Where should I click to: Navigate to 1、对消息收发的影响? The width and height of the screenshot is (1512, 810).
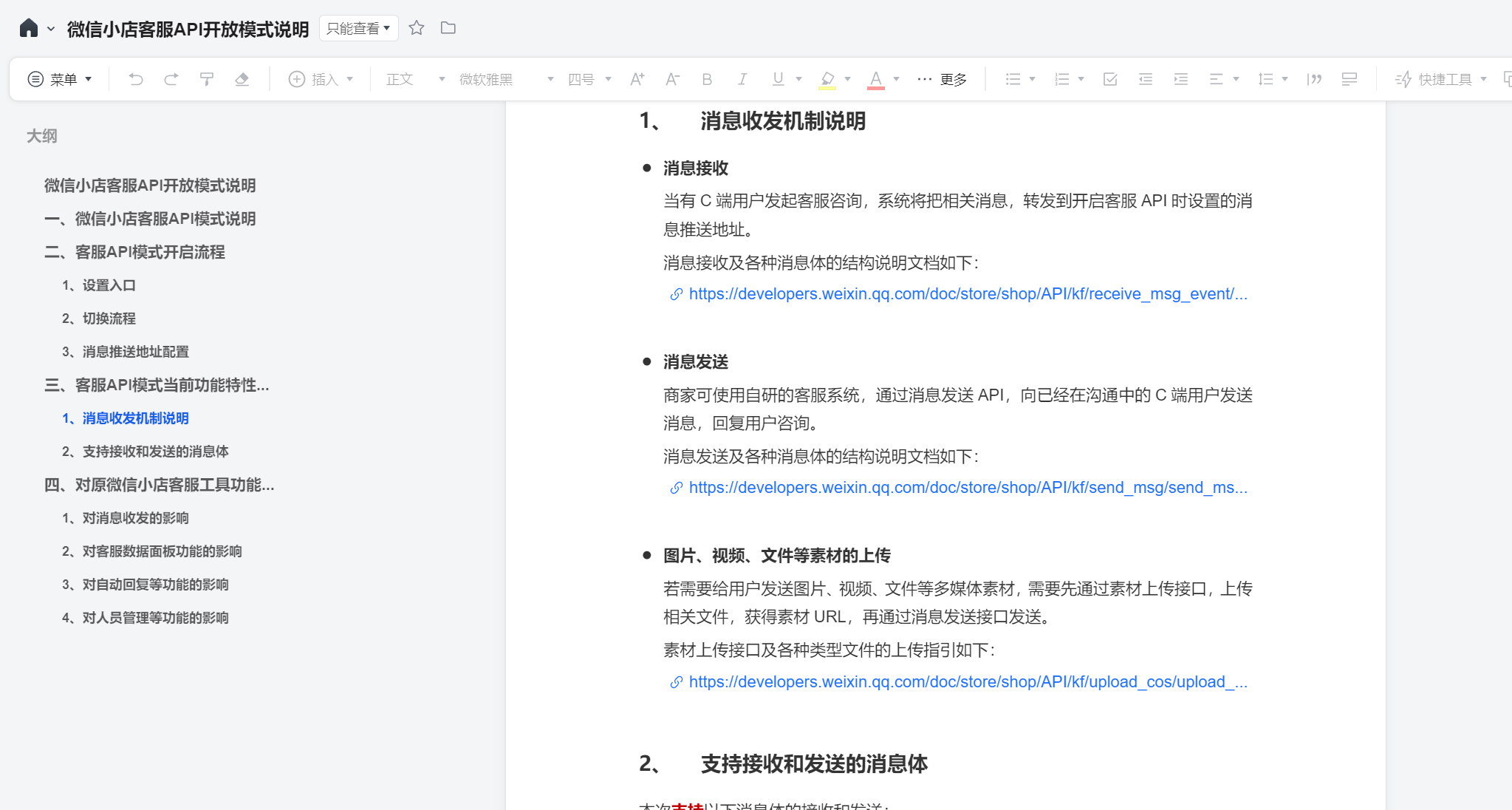pyautogui.click(x=126, y=518)
